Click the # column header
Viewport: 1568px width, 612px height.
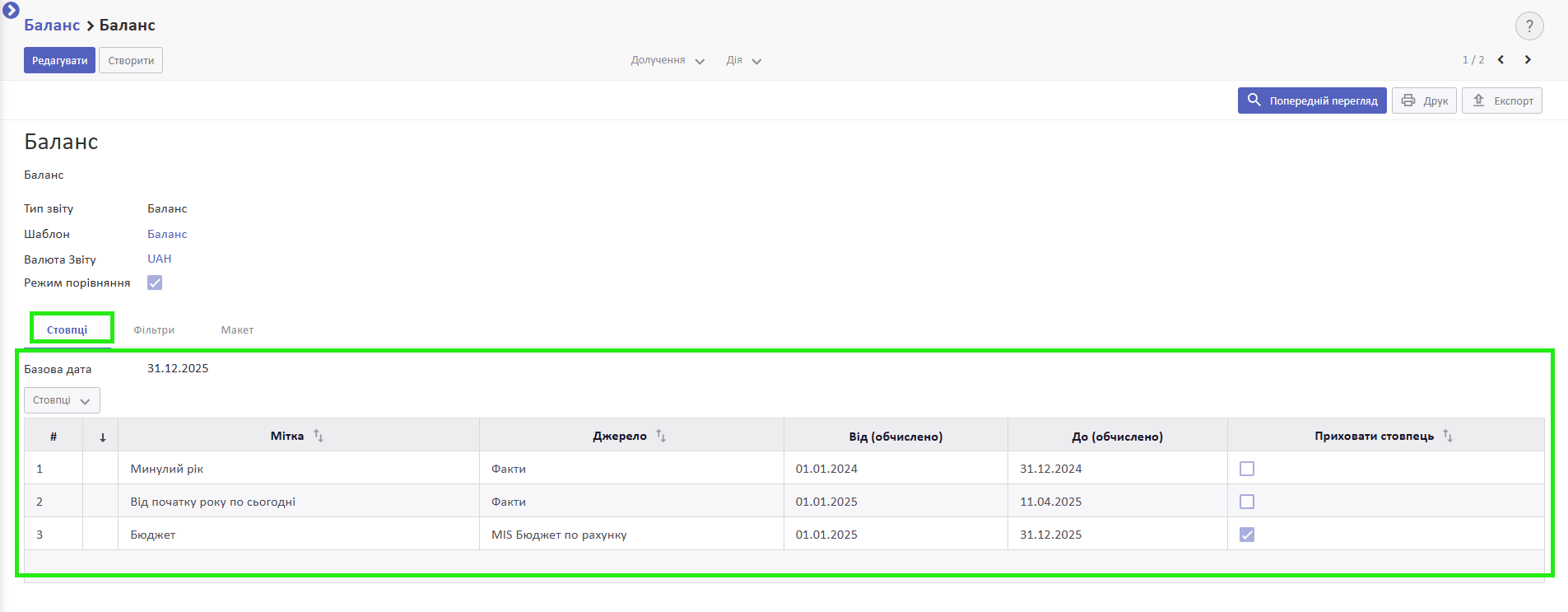[54, 437]
